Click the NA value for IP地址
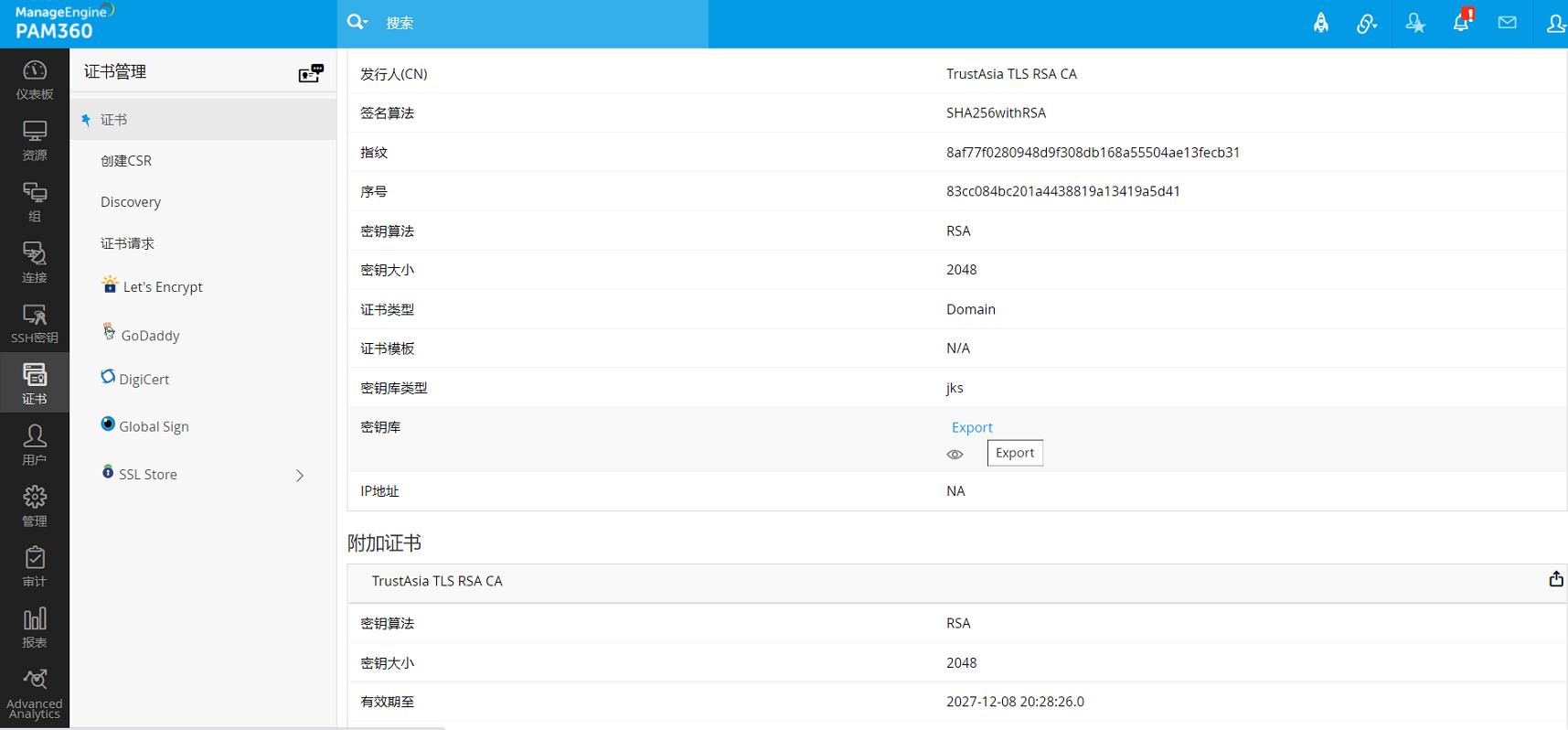Viewport: 1568px width, 730px height. [x=955, y=491]
